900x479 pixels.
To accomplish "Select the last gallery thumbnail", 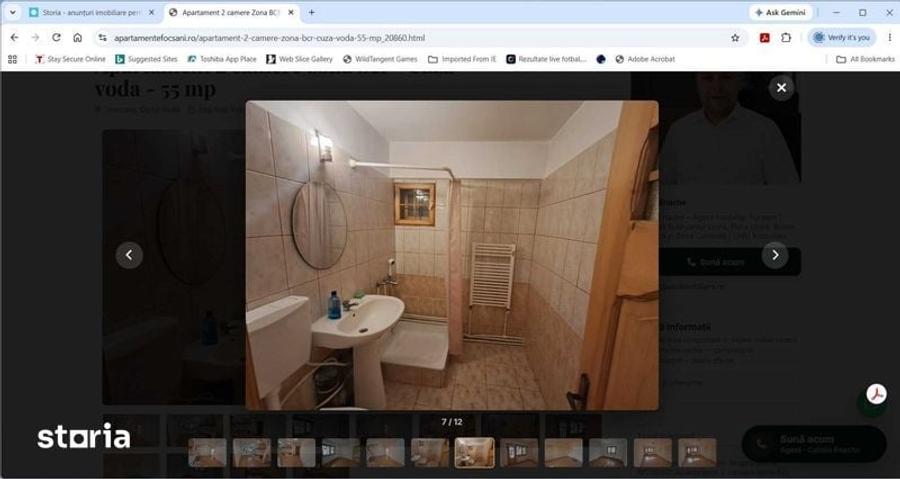I will (x=697, y=453).
